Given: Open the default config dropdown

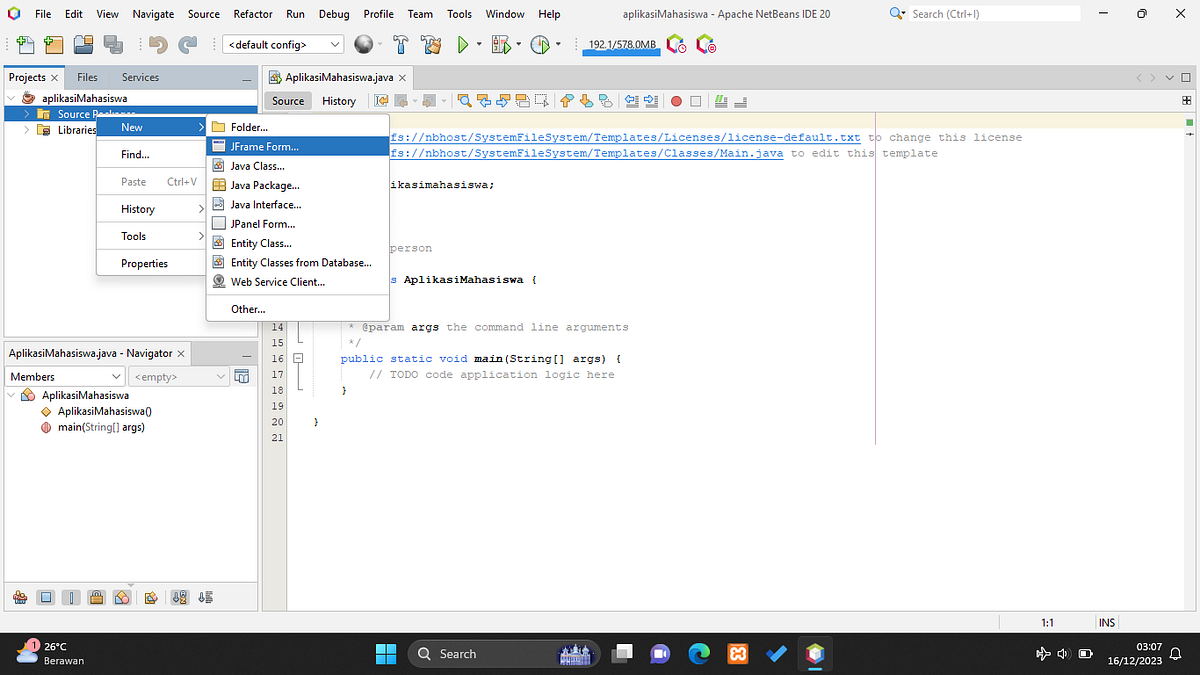Looking at the screenshot, I should point(283,45).
